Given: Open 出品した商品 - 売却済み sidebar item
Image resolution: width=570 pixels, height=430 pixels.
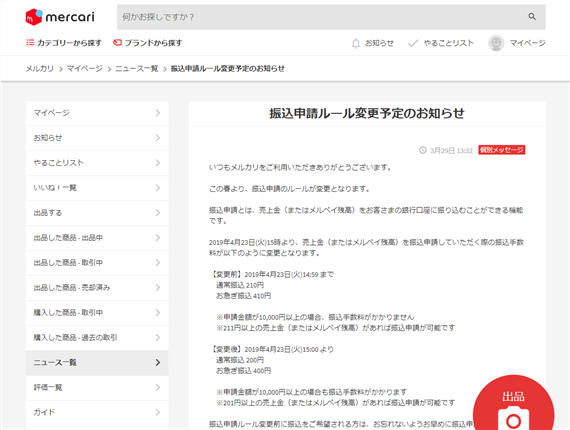Looking at the screenshot, I should point(97,288).
